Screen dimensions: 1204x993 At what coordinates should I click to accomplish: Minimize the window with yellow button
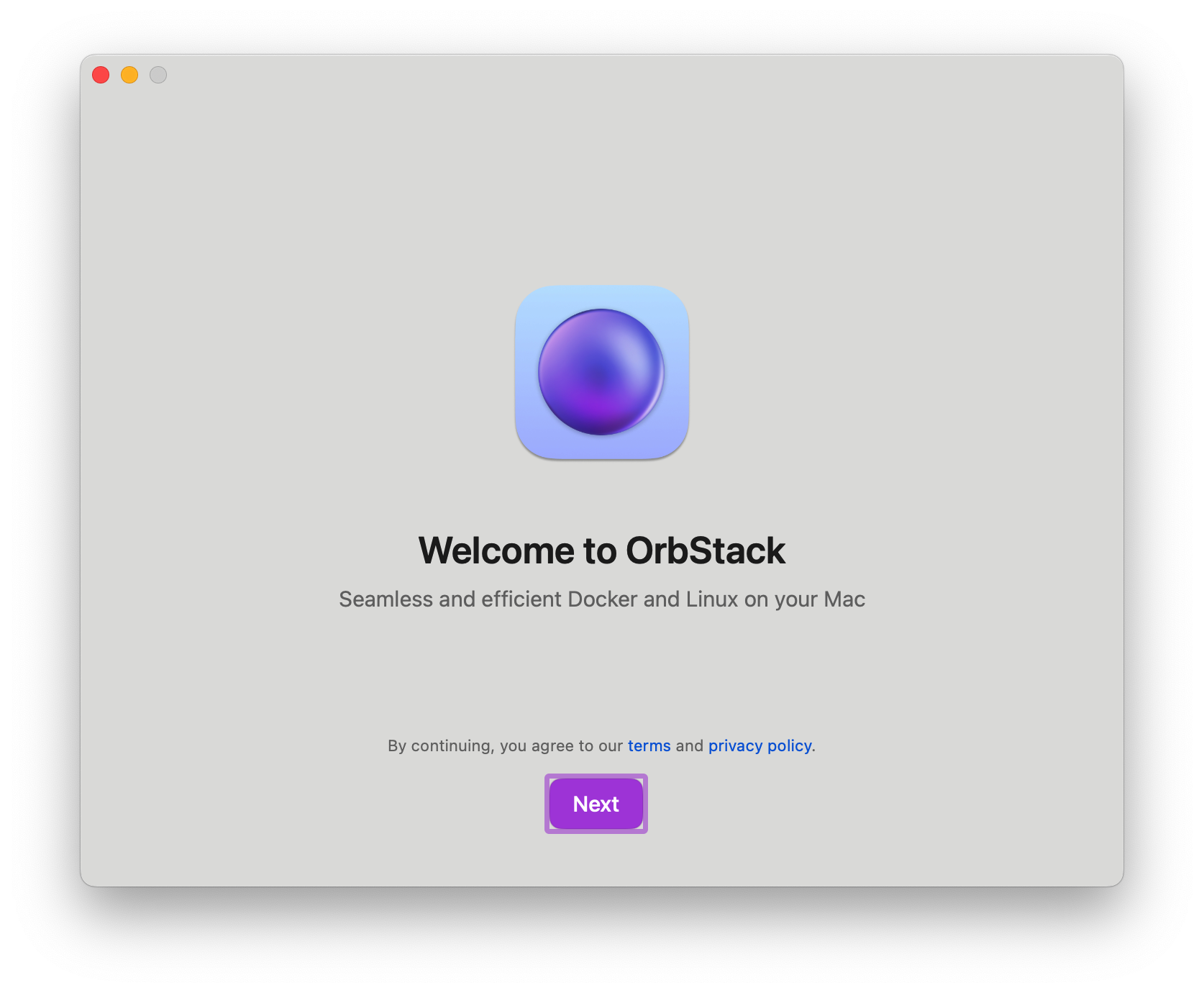coord(129,75)
